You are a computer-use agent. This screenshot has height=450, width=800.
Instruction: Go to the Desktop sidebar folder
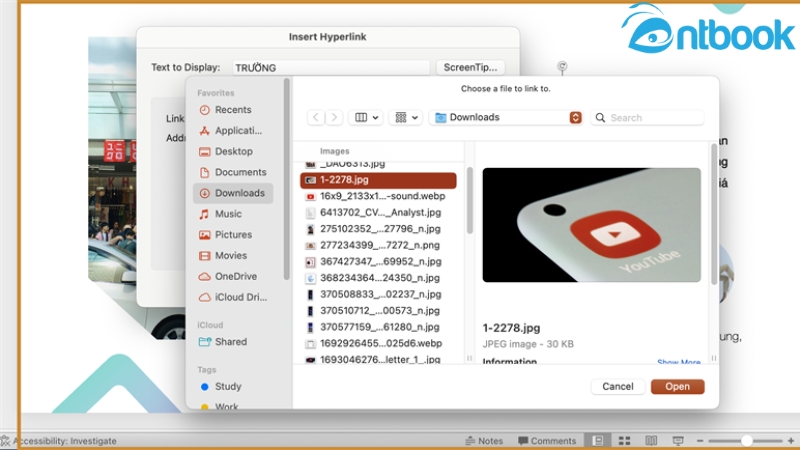tap(233, 152)
